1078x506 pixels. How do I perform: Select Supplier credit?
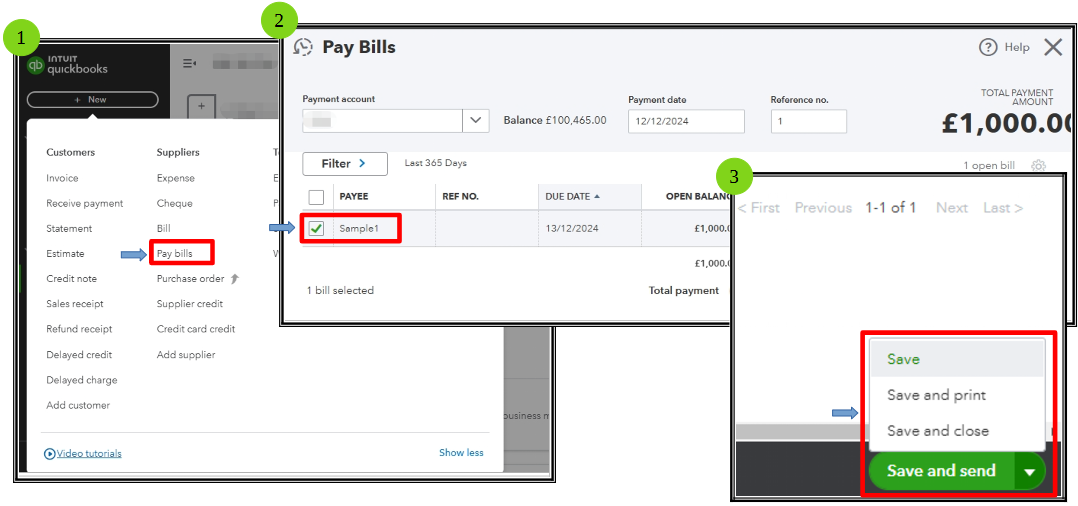click(x=190, y=304)
